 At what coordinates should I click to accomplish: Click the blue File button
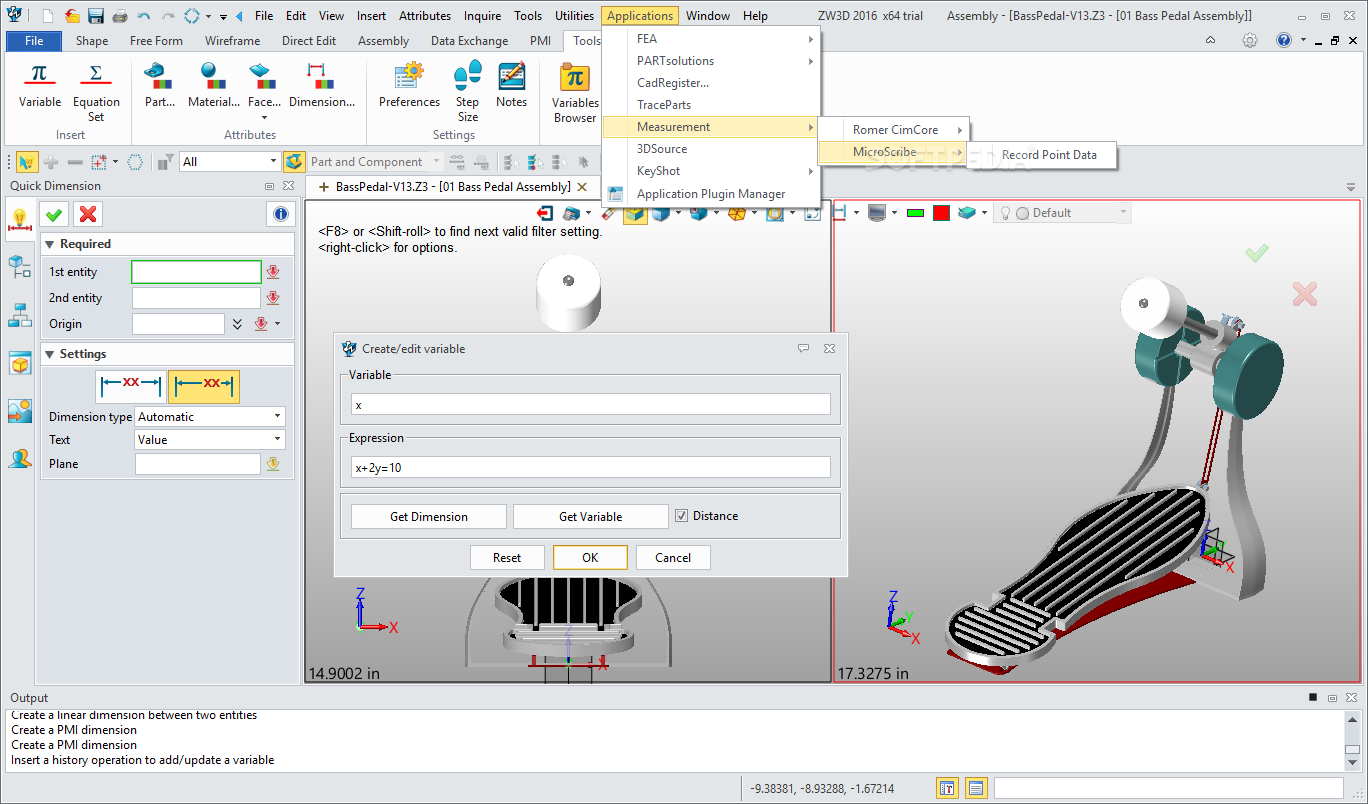coord(34,41)
